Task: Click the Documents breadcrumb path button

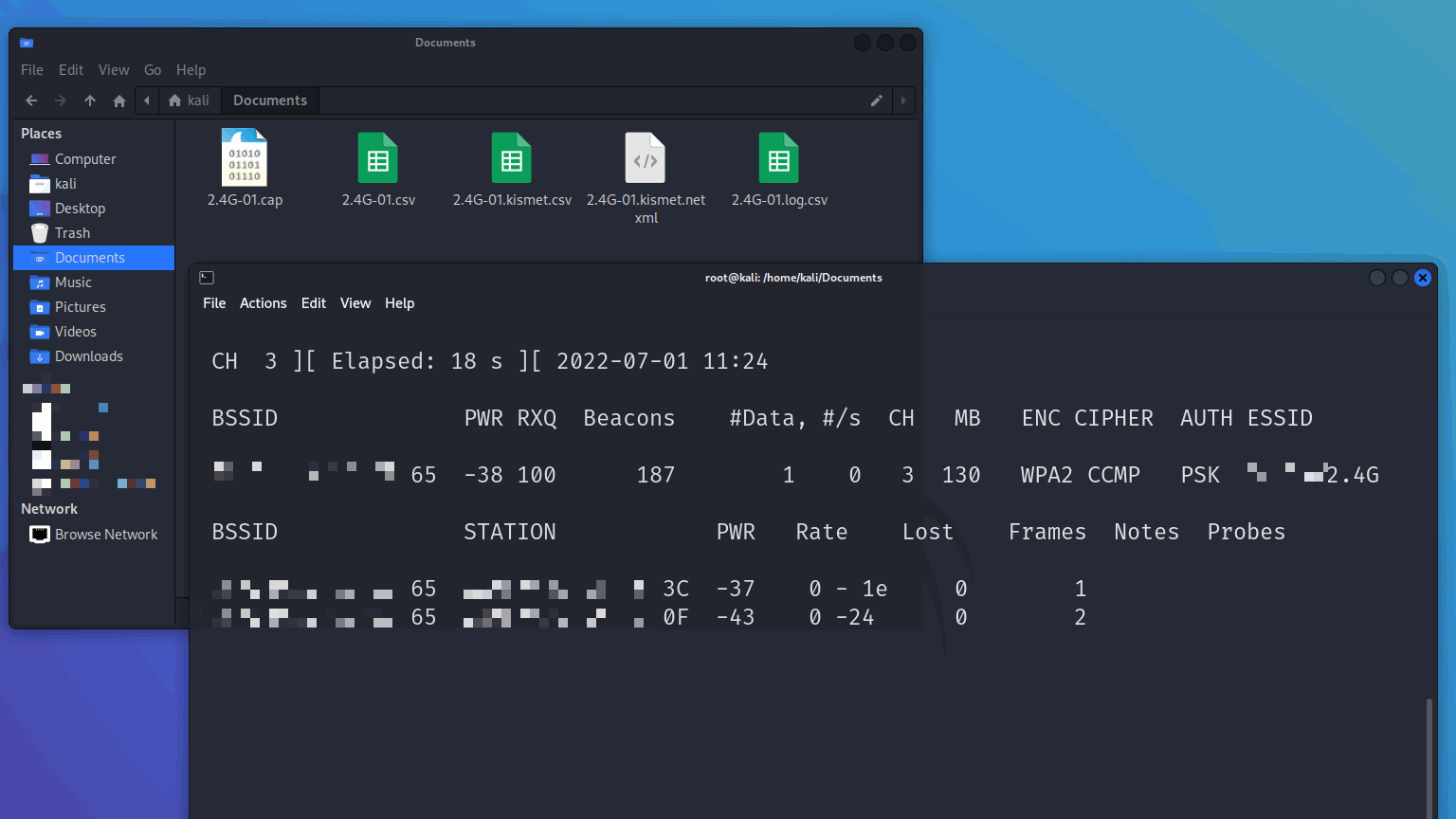Action: pos(270,100)
